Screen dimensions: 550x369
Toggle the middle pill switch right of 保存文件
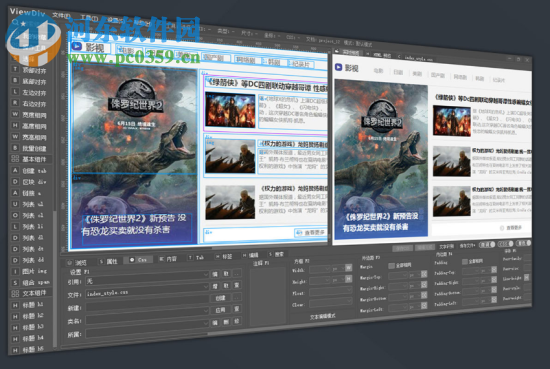click(505, 243)
